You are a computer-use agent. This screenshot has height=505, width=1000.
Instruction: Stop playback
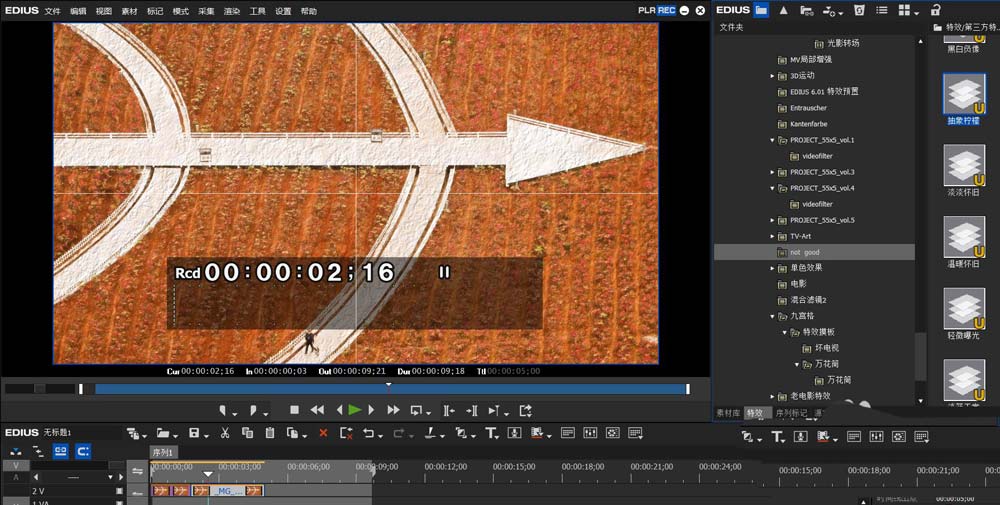pos(294,411)
